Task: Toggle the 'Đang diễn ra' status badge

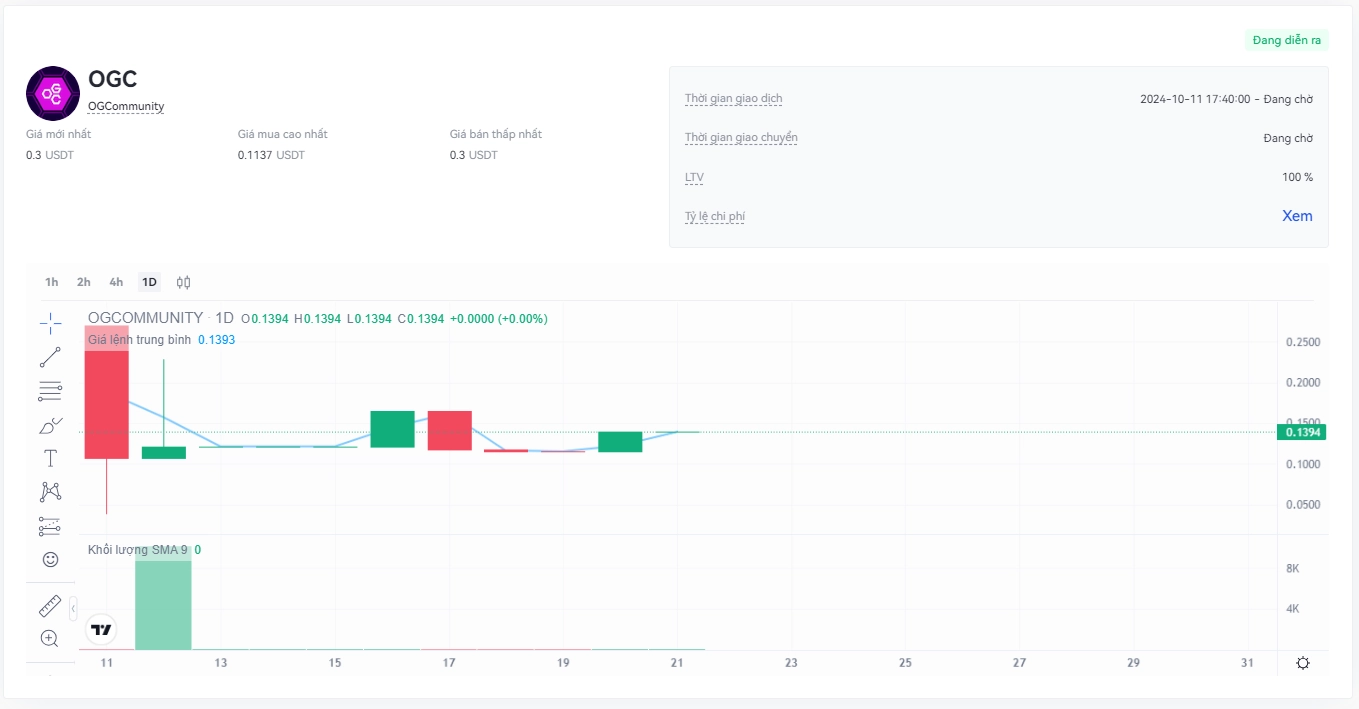Action: click(x=1286, y=39)
